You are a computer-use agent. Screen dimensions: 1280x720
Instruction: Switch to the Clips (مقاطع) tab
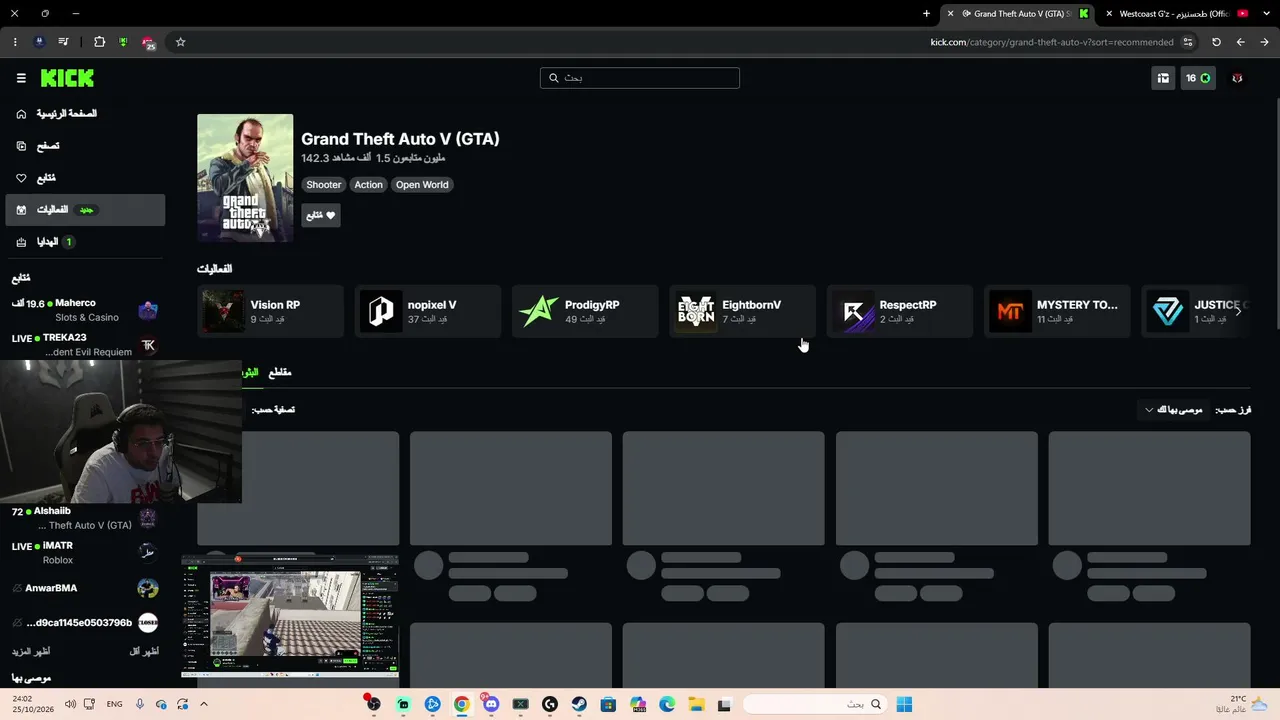click(x=280, y=372)
